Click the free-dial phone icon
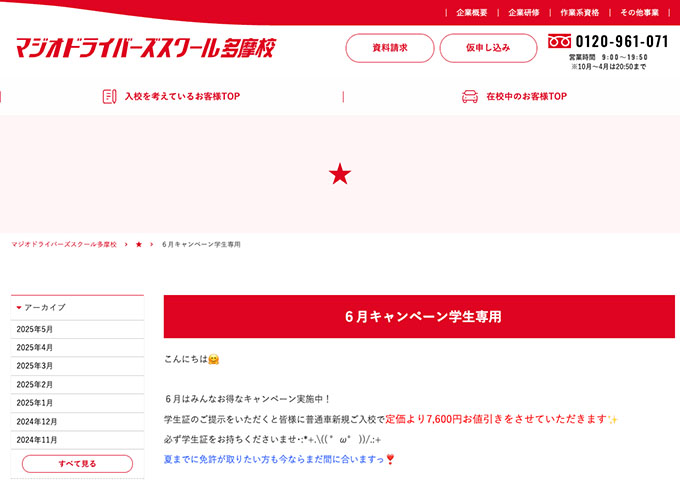 click(559, 41)
